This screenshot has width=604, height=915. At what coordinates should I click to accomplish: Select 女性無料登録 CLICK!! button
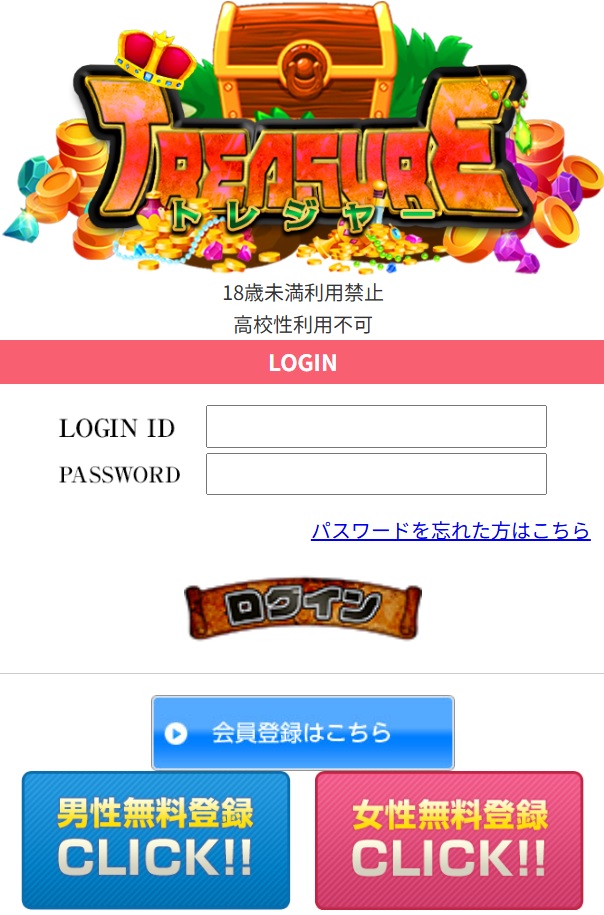click(449, 840)
